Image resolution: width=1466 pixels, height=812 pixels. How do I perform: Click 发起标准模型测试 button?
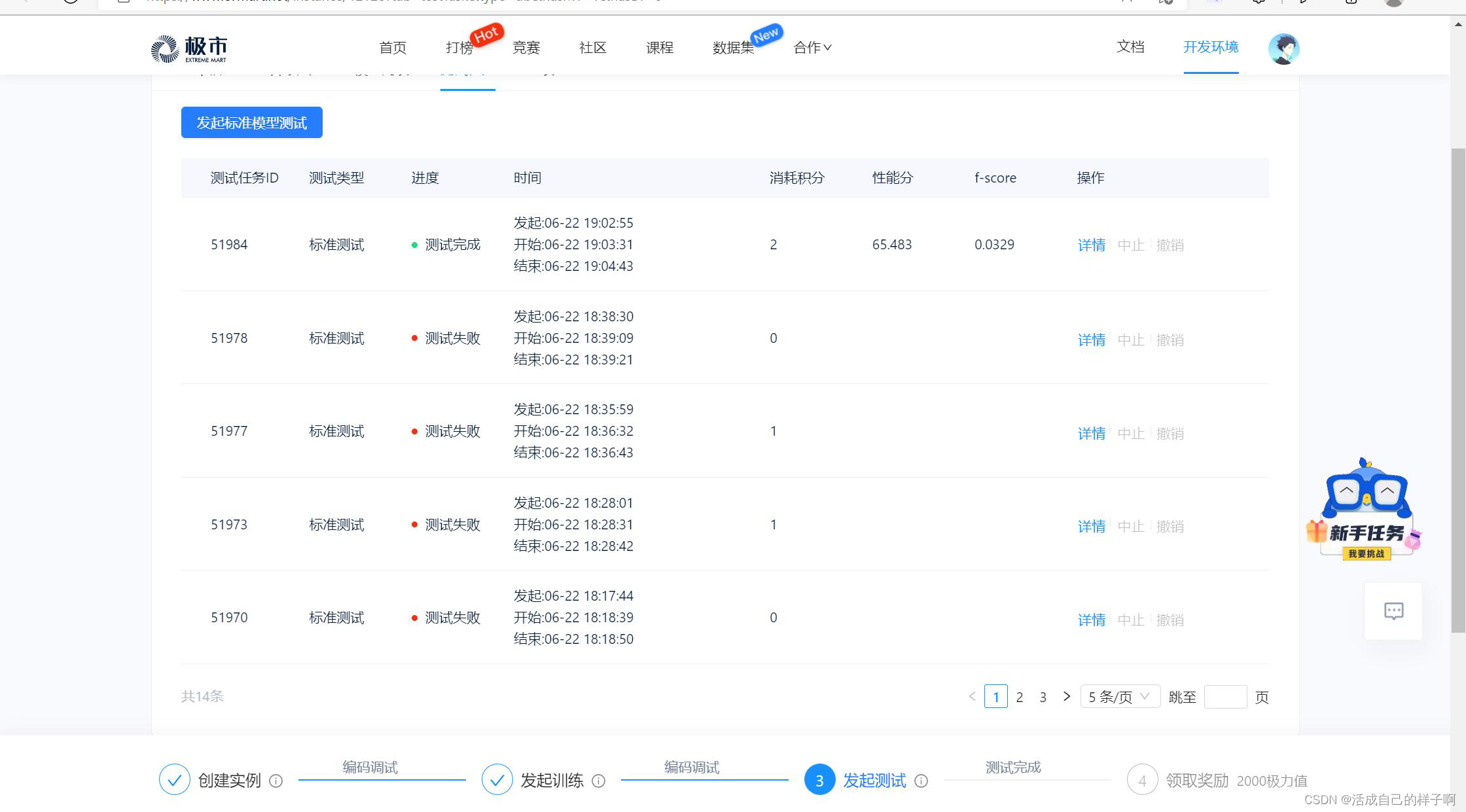pyautogui.click(x=251, y=122)
